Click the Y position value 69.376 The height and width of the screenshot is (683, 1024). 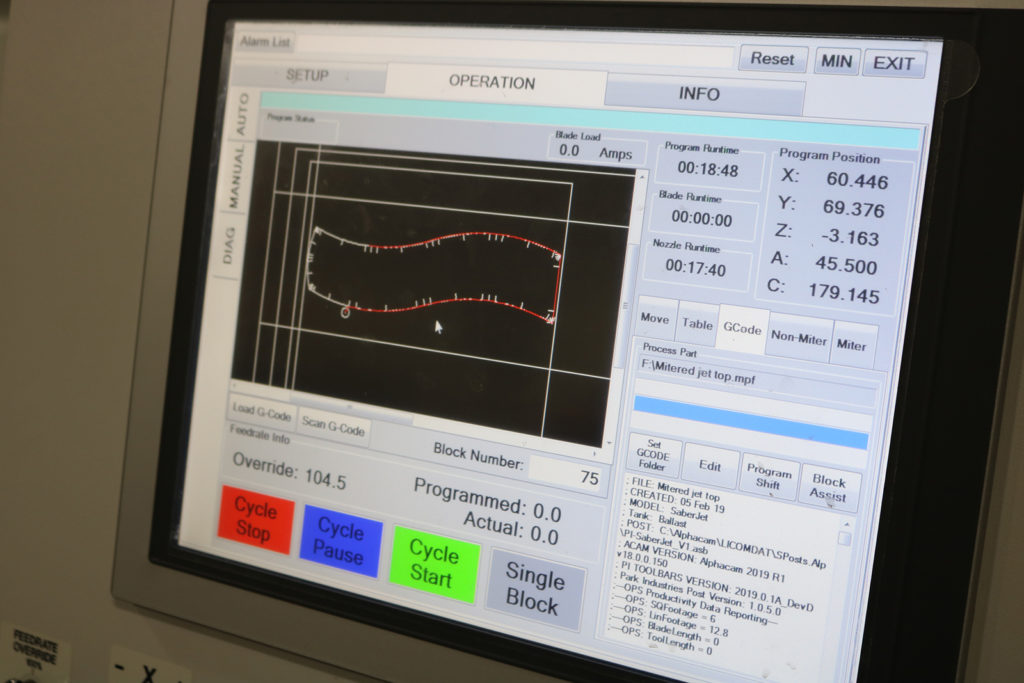(854, 208)
